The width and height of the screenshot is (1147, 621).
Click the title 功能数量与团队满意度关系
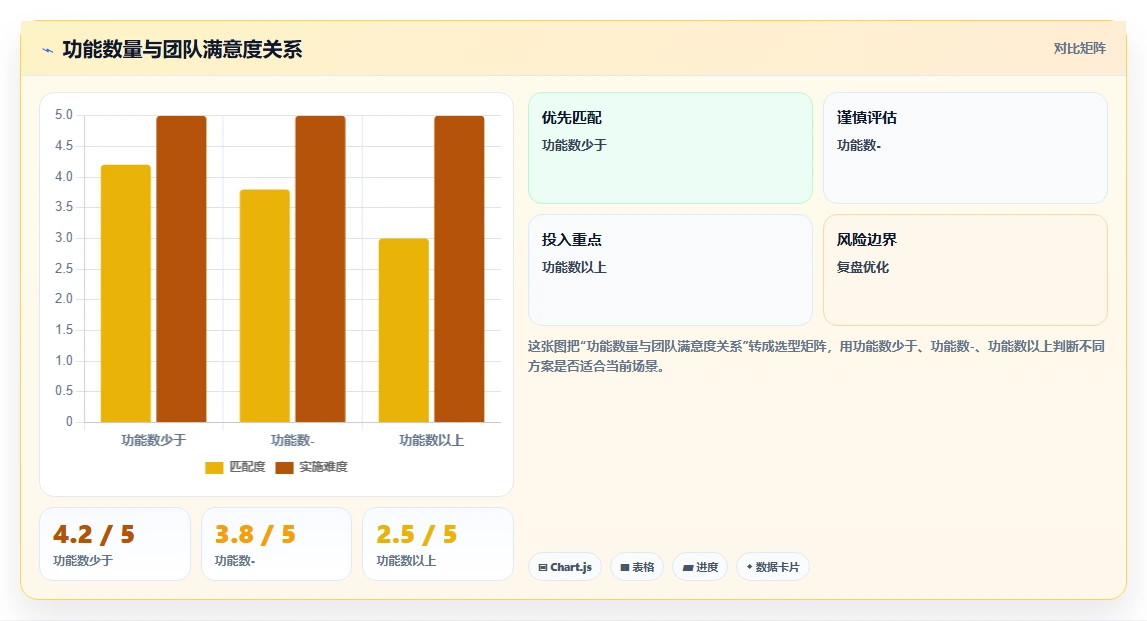click(182, 49)
